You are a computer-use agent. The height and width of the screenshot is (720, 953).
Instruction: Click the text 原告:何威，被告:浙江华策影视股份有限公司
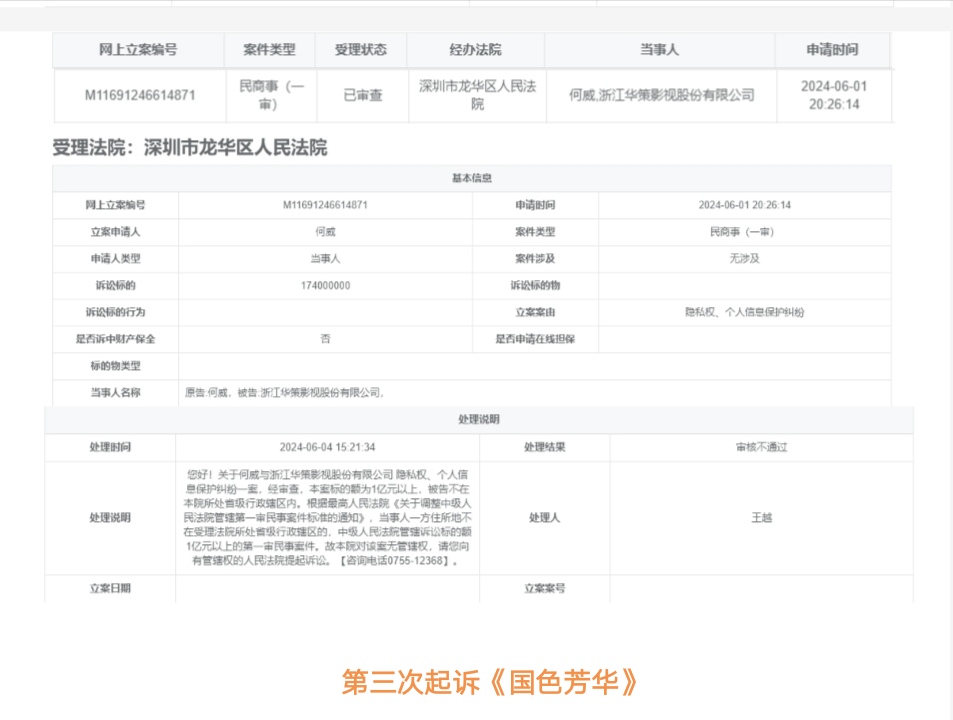coord(284,393)
